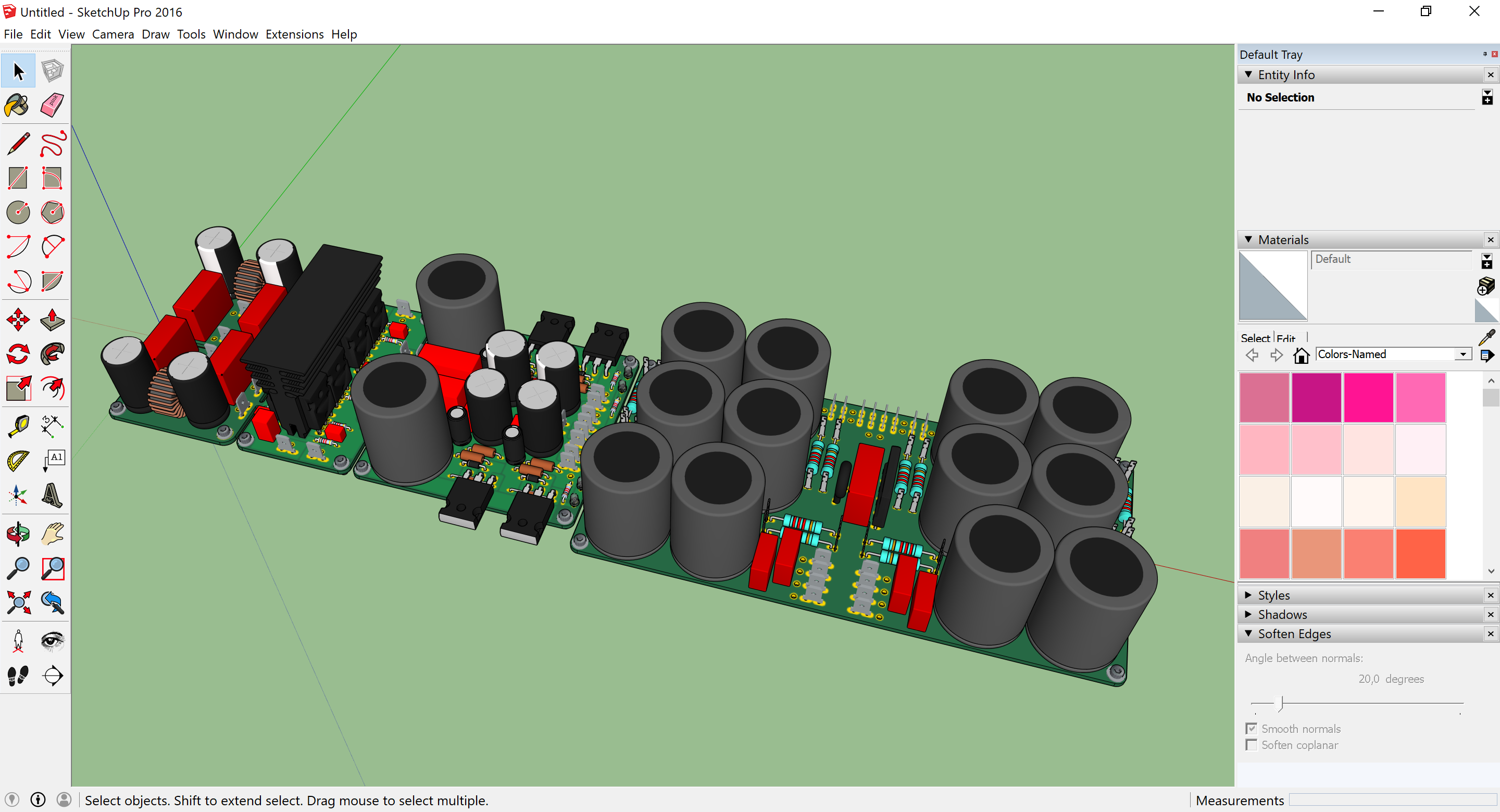Open the Draw menu
The width and height of the screenshot is (1500, 812).
coord(156,34)
